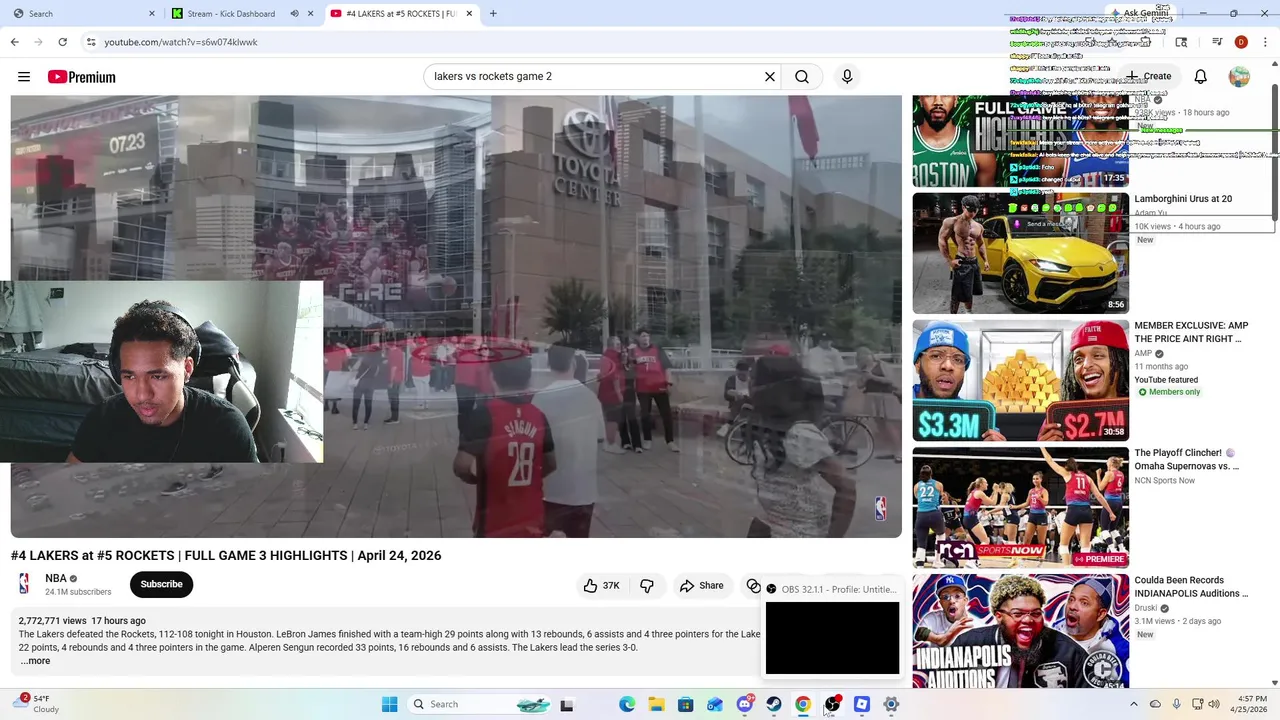The image size is (1280, 720).
Task: Open the 'Lamborghini Urus at 20' title link
Action: point(1183,199)
